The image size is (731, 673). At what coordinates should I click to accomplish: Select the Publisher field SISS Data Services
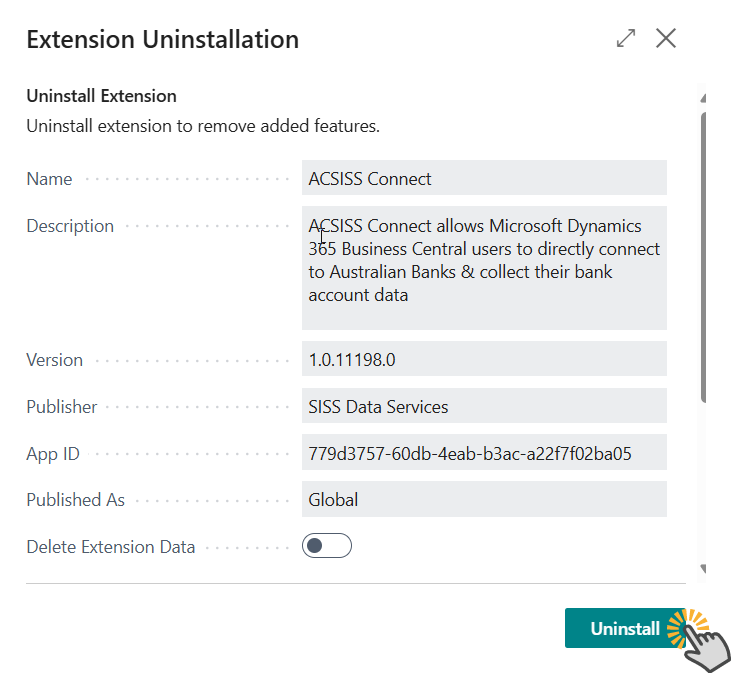[484, 406]
